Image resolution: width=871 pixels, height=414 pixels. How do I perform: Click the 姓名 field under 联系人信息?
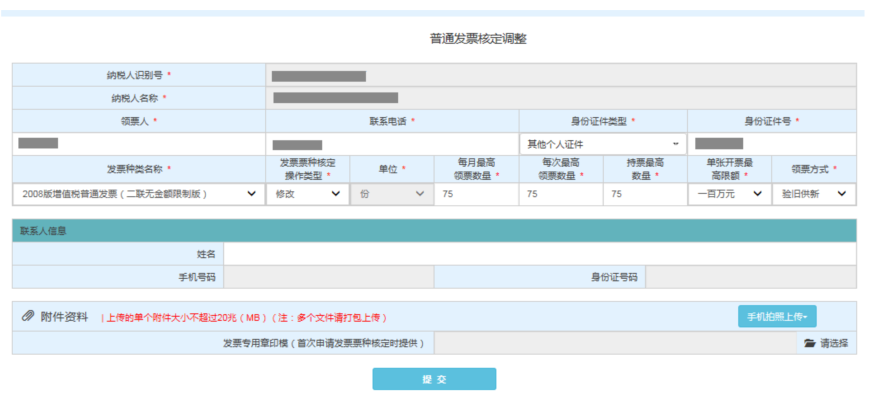point(540,255)
